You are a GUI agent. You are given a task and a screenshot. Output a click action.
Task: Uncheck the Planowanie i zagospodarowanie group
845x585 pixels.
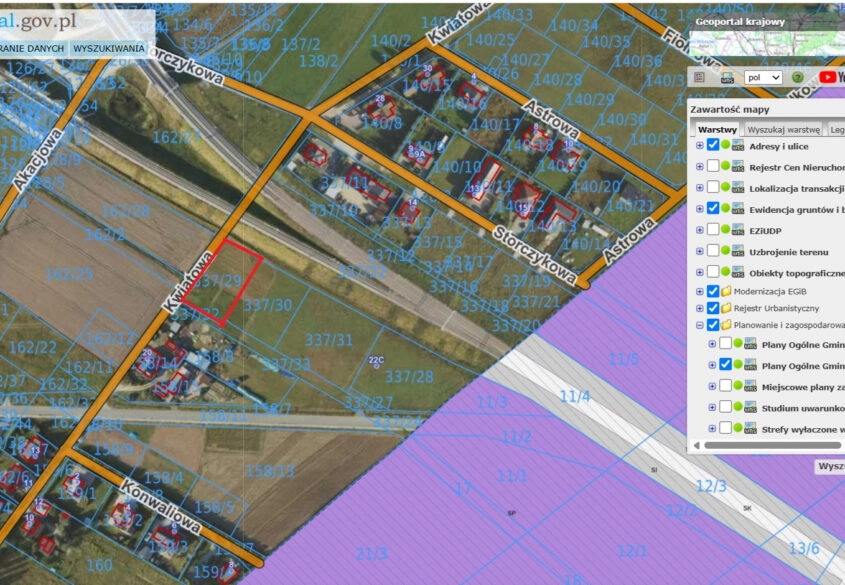[x=713, y=325]
